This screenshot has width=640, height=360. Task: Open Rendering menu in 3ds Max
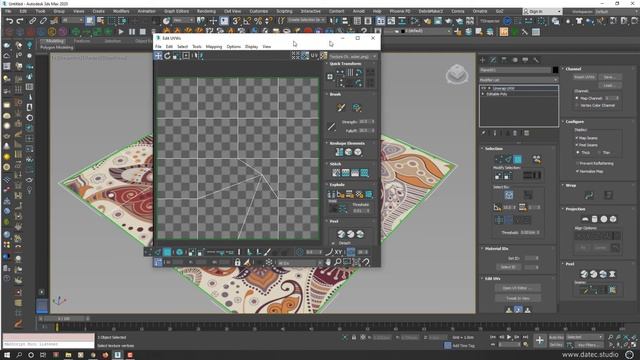207,11
